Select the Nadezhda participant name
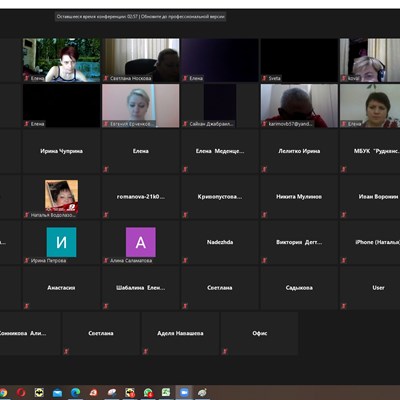This screenshot has height=400, width=400. point(220,242)
